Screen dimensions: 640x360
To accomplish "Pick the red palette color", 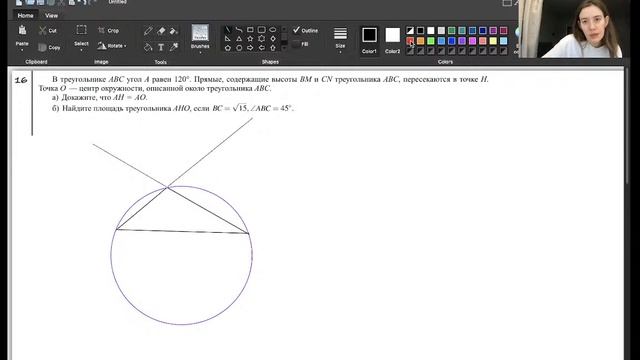I will 410,41.
